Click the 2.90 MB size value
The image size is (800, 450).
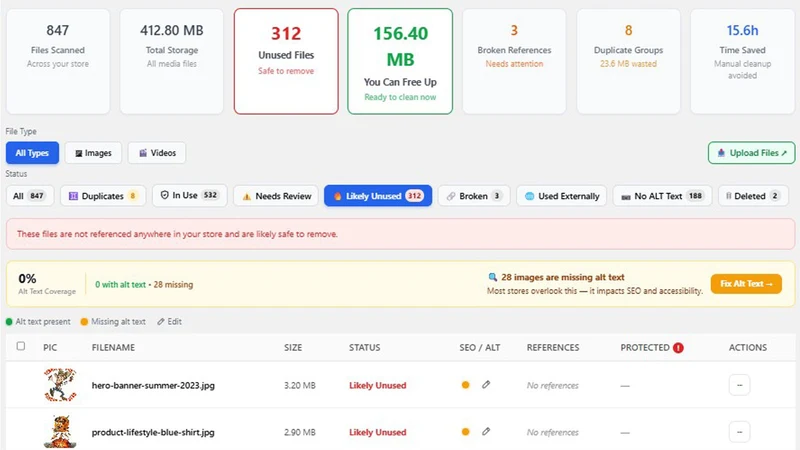[x=299, y=432]
